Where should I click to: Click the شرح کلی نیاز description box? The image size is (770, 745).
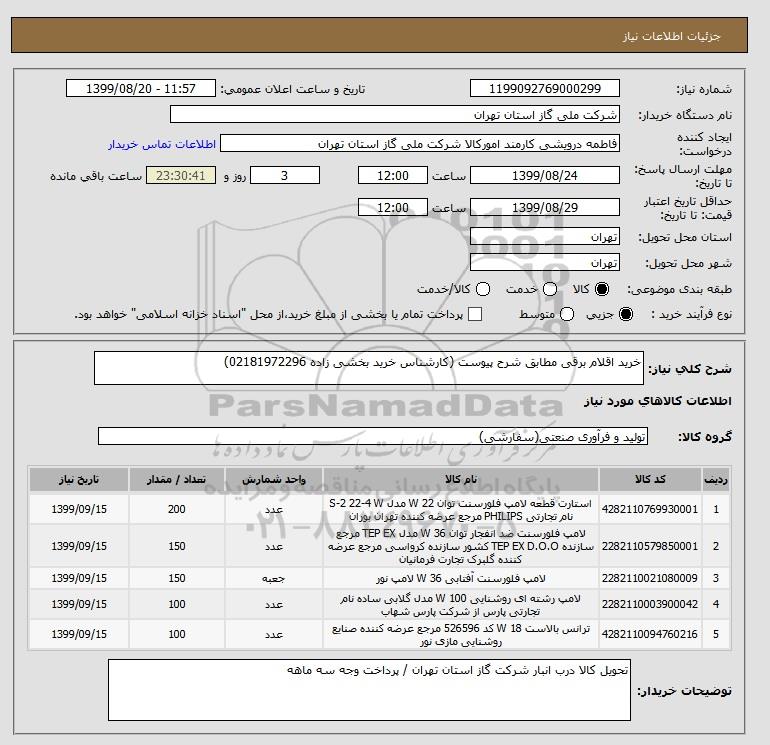pos(369,368)
